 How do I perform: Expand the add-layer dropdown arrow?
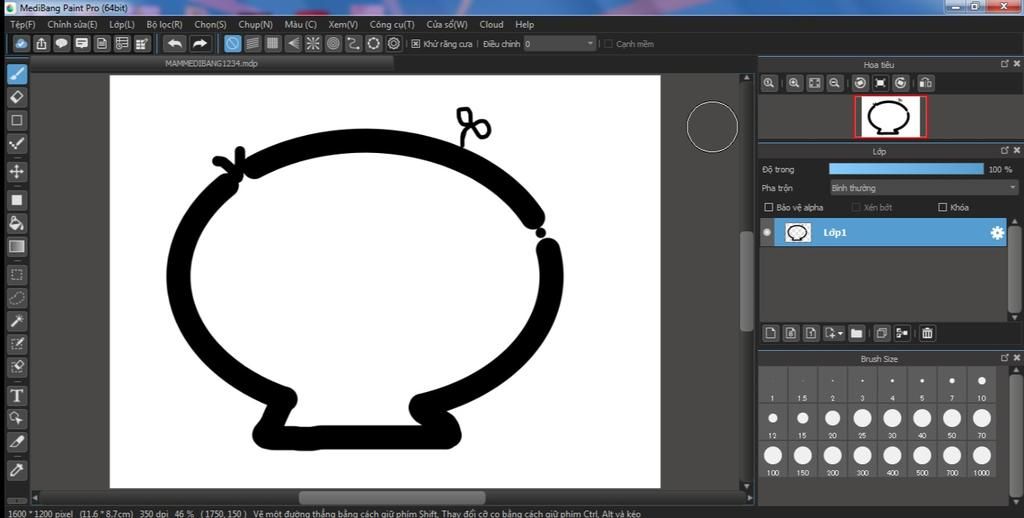point(840,333)
